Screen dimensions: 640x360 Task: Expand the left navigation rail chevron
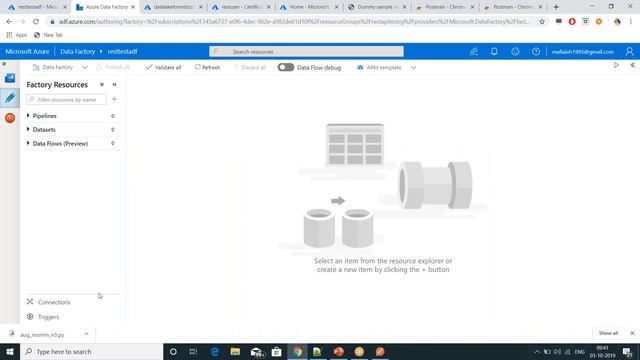click(4, 64)
